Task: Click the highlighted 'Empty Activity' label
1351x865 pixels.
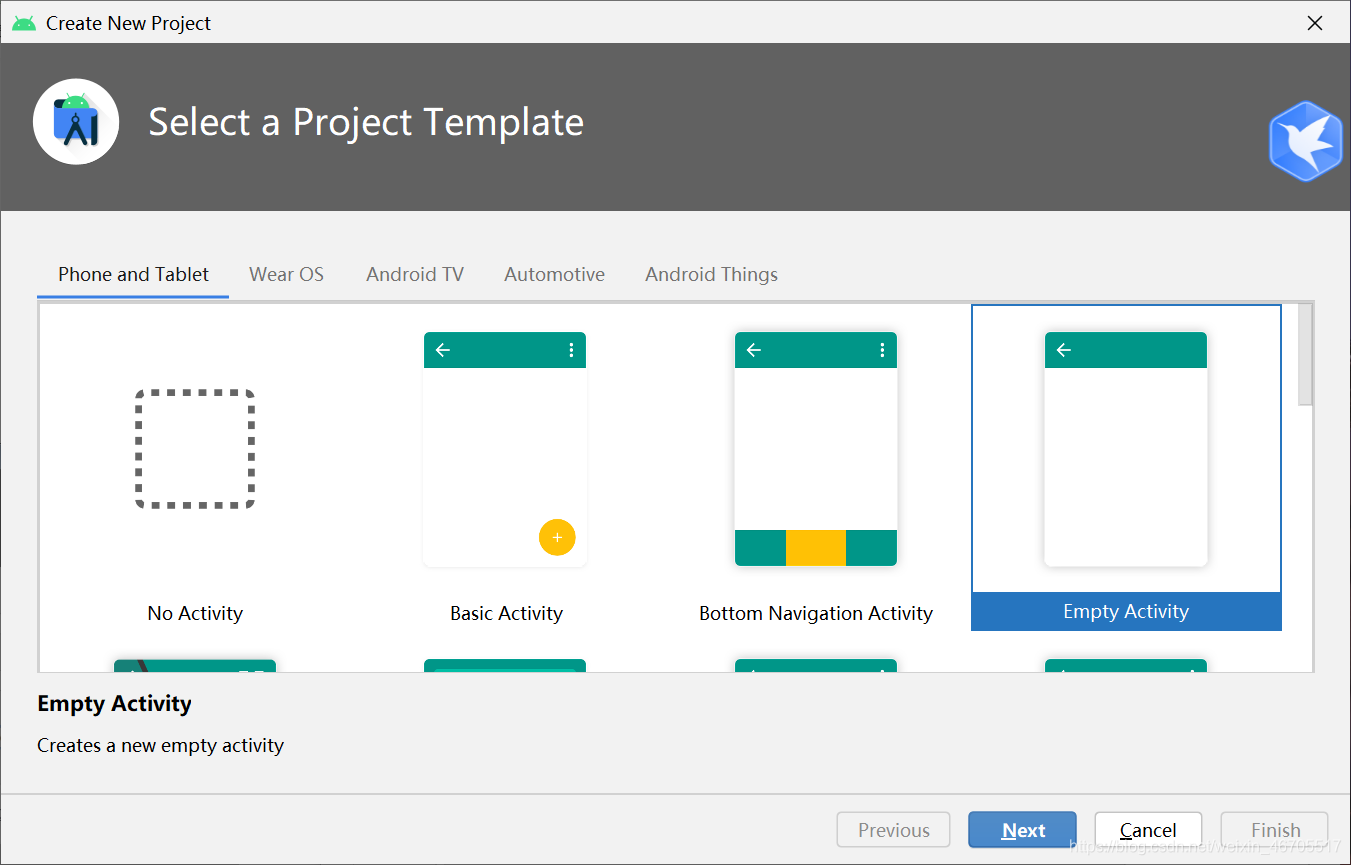Action: pyautogui.click(x=1126, y=611)
